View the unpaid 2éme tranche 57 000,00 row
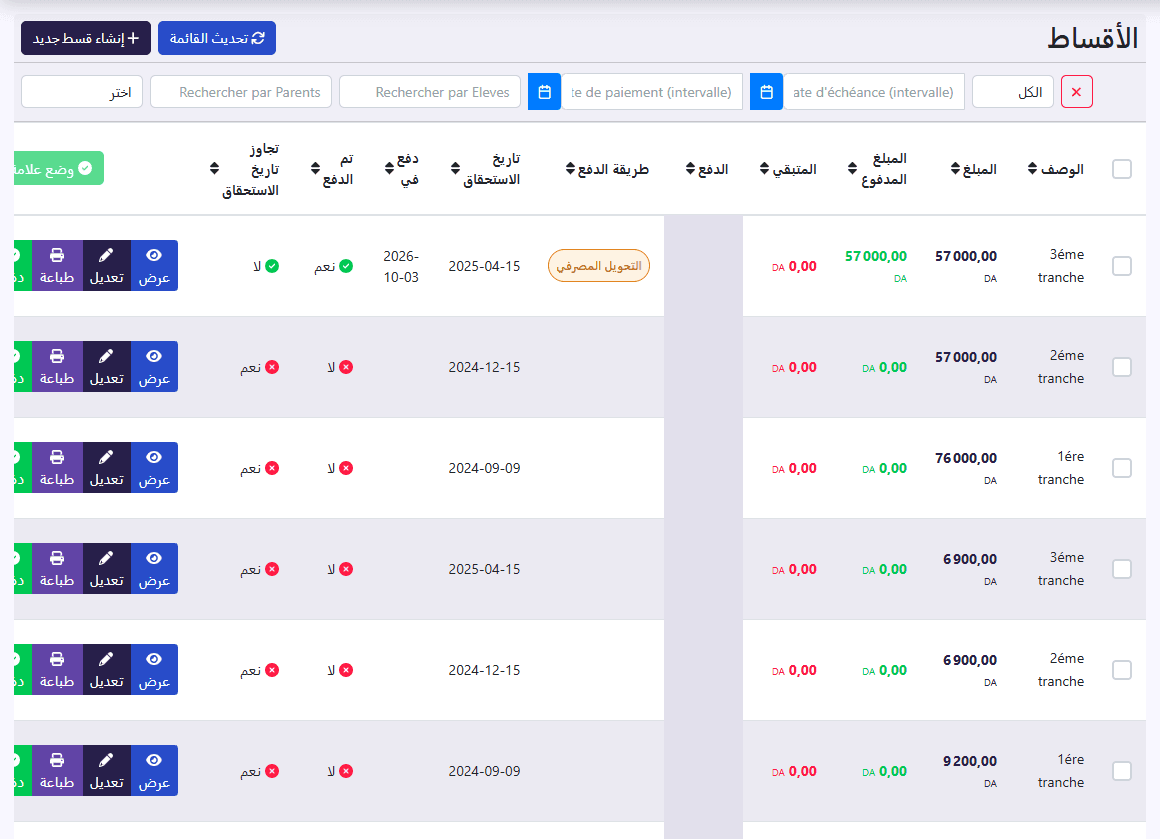The width and height of the screenshot is (1160, 839). click(154, 366)
